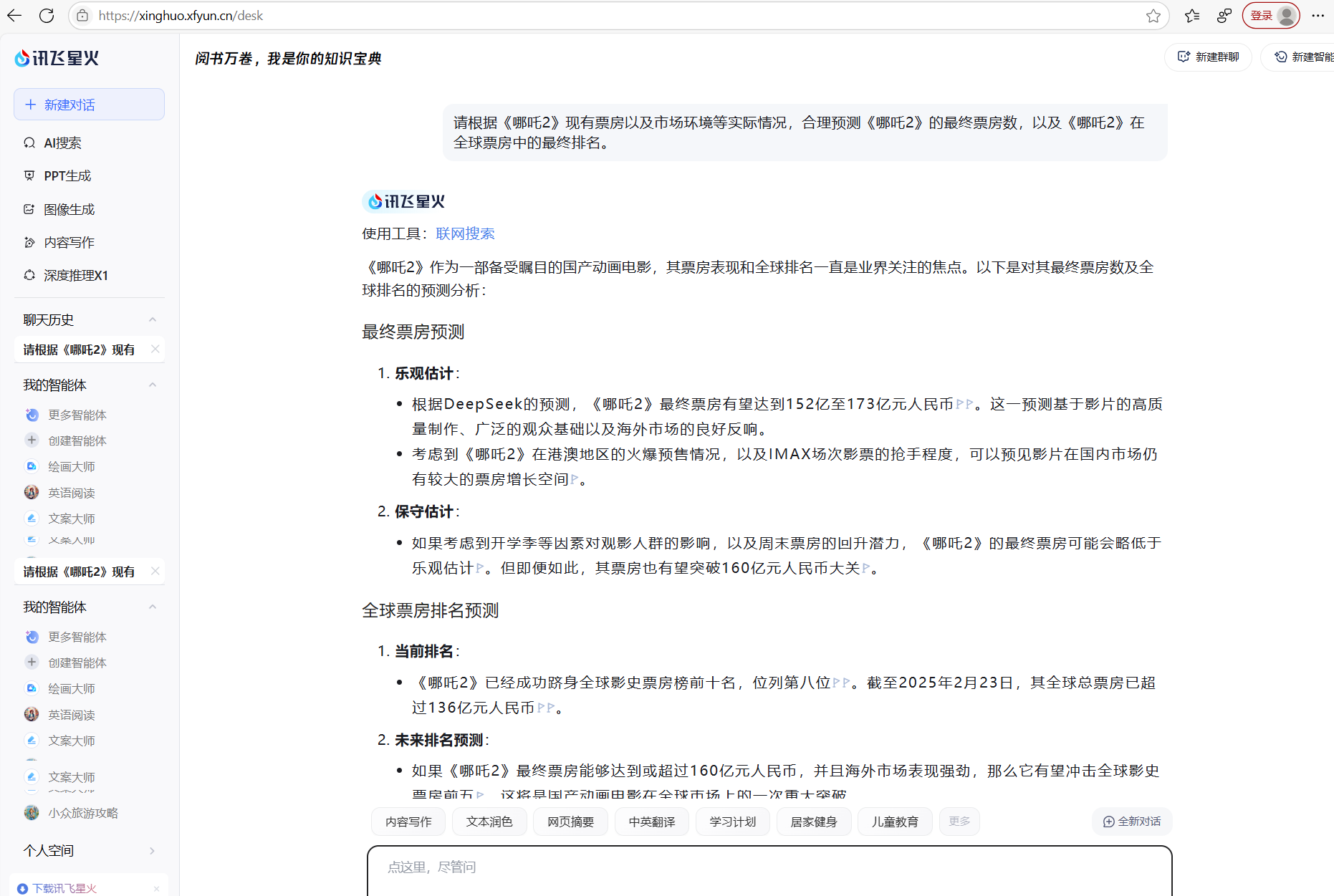Click PPT生成 icon in sidebar
1334x896 pixels.
tap(29, 175)
